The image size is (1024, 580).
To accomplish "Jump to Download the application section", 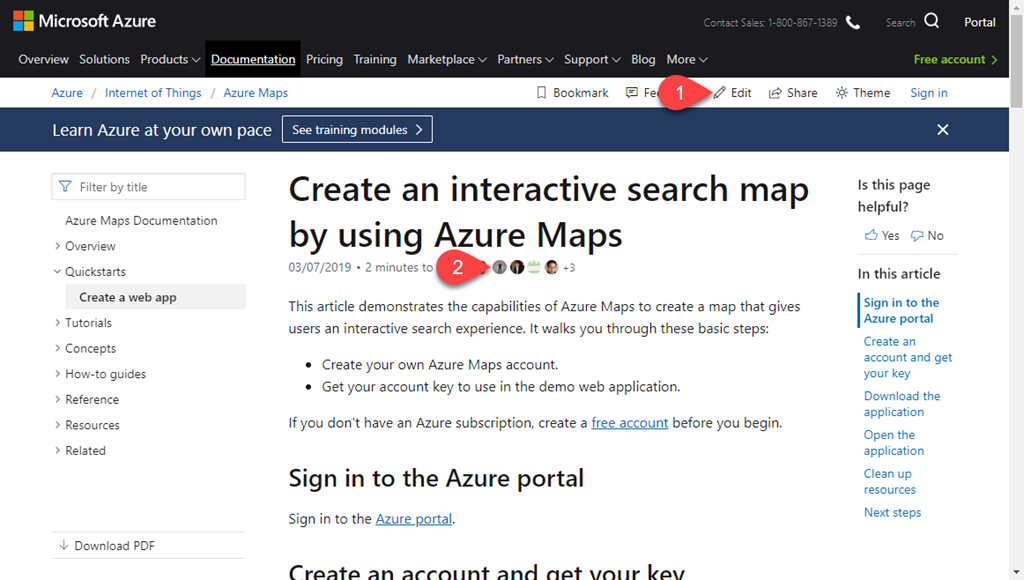I will tap(902, 404).
